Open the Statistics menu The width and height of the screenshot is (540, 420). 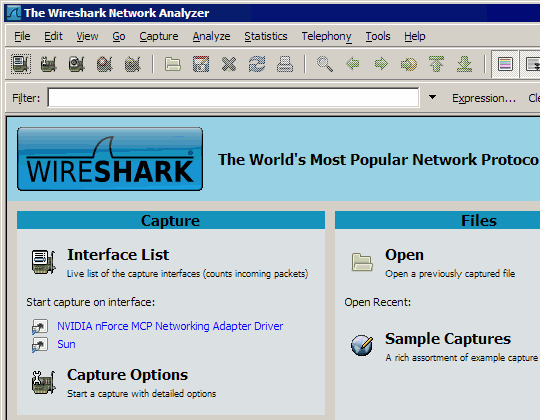coord(266,36)
